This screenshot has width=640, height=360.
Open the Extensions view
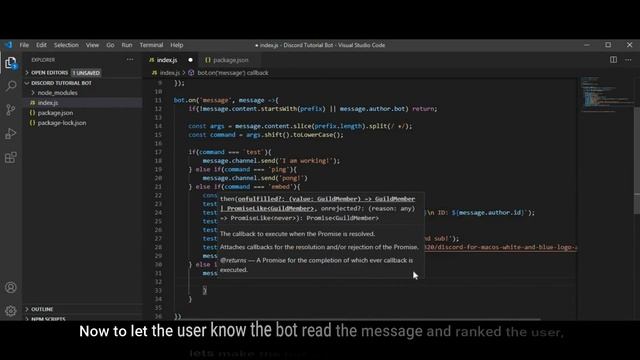pyautogui.click(x=11, y=158)
